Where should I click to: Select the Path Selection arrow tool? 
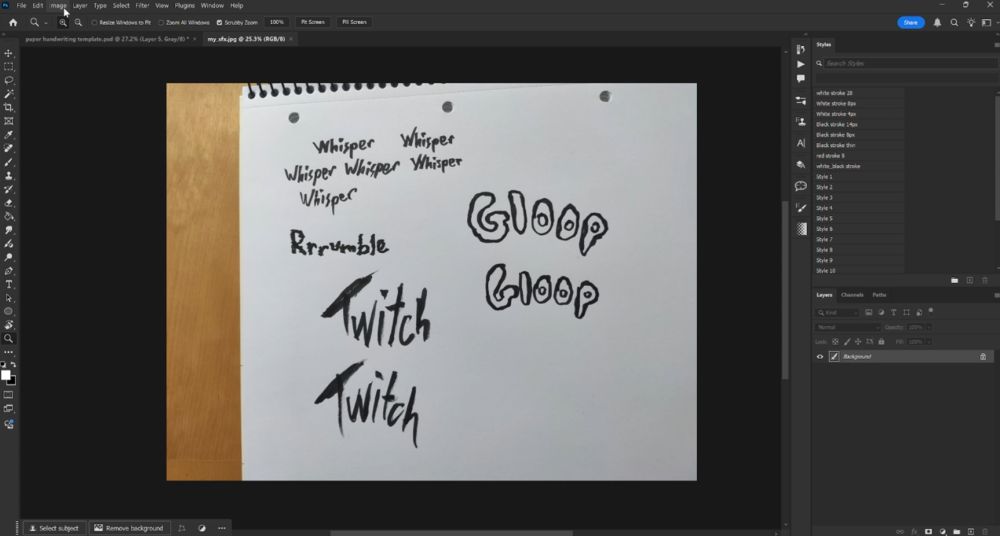pos(9,298)
